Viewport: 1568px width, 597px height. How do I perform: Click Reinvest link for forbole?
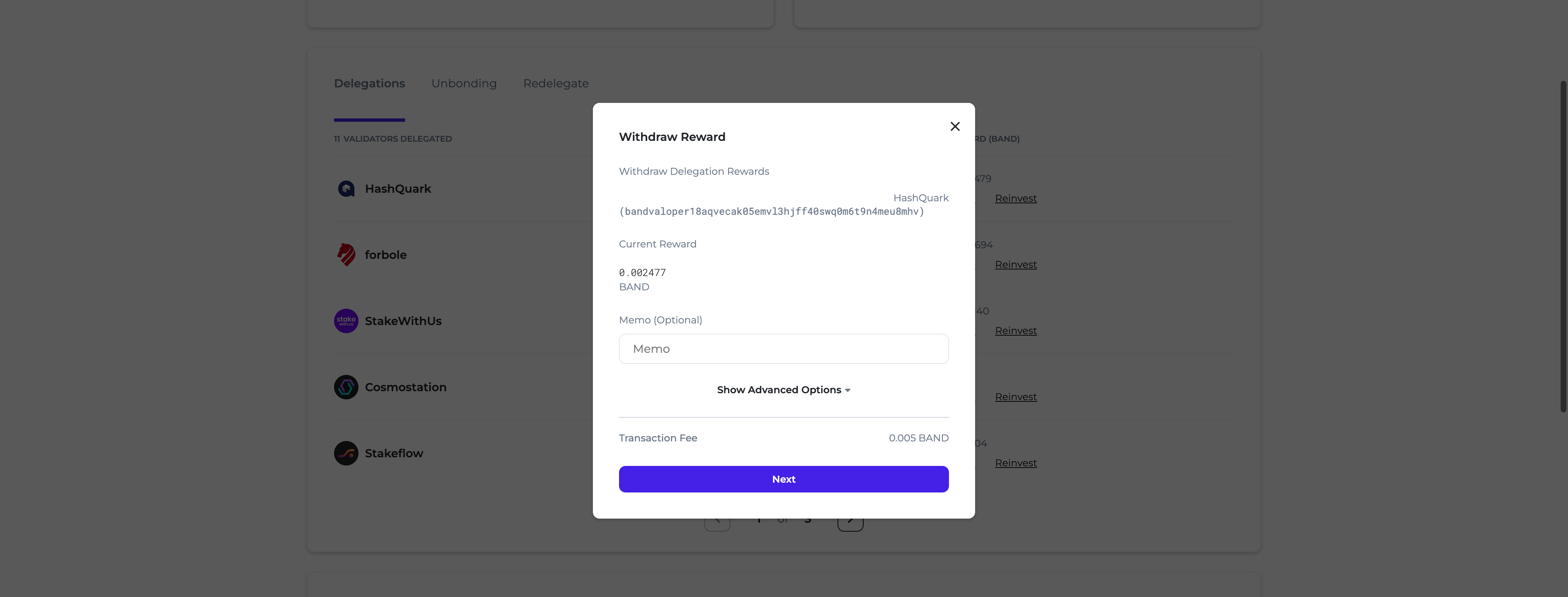[1015, 265]
